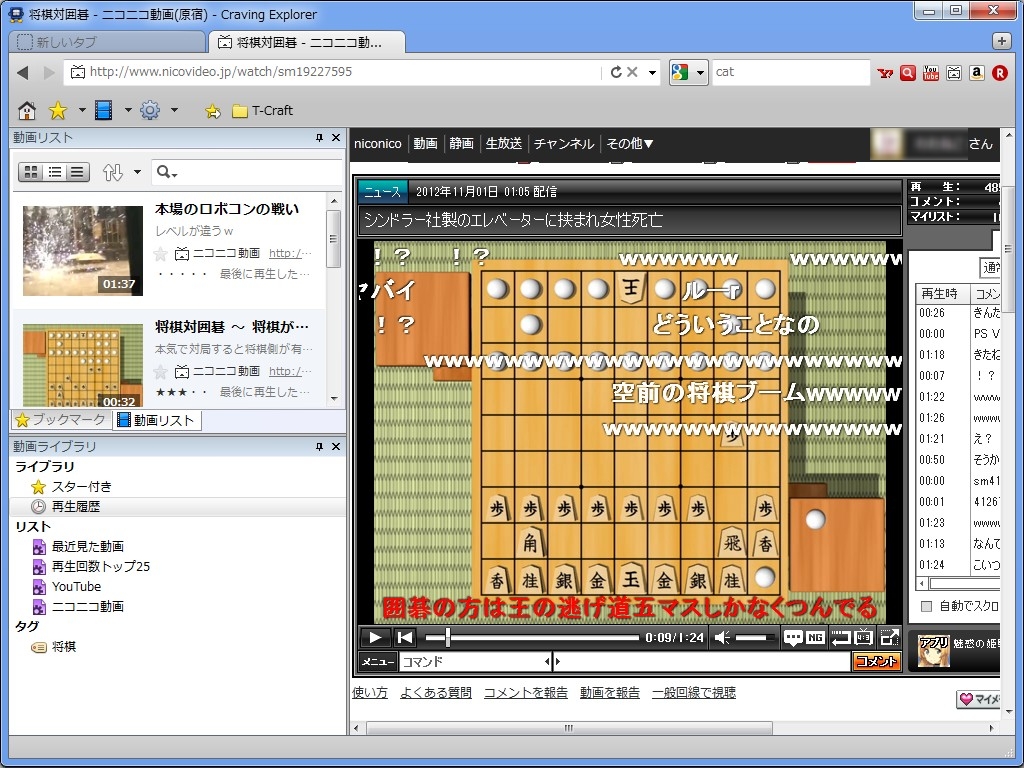Open the 生放送 menu on niconico bar
This screenshot has width=1024, height=768.
point(503,143)
